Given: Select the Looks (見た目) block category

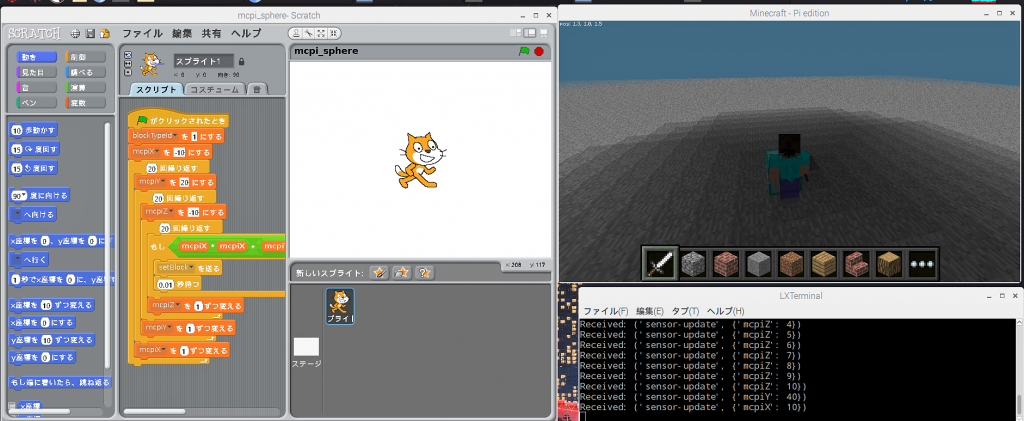Looking at the screenshot, I should pos(36,72).
